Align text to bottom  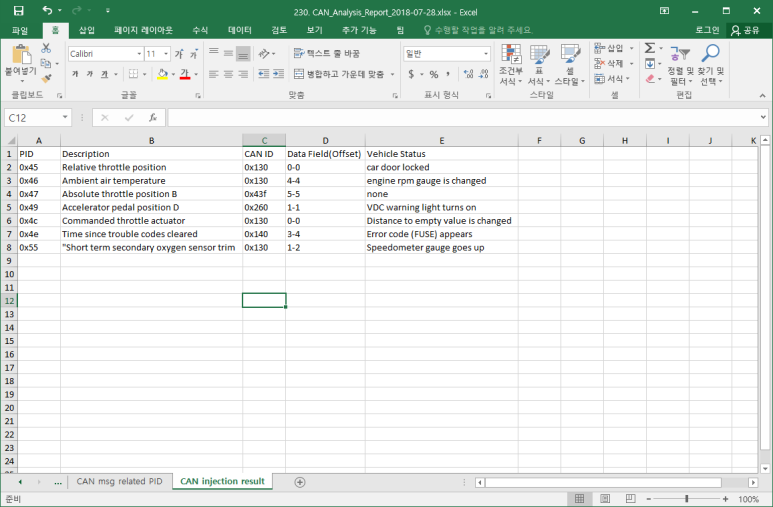click(x=243, y=54)
